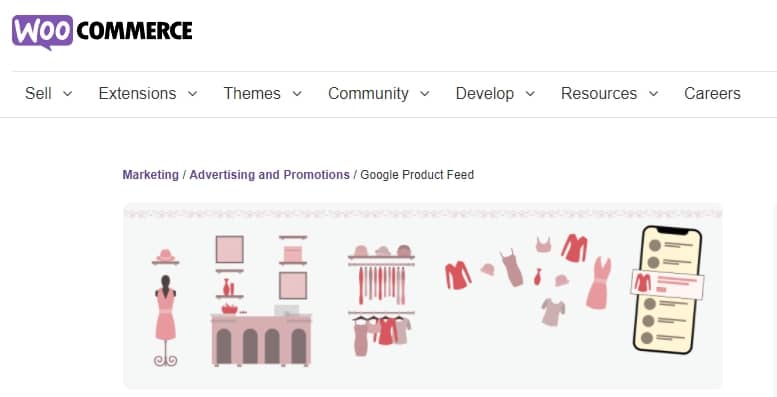
Task: Expand the Community dropdown chevron
Action: (425, 94)
